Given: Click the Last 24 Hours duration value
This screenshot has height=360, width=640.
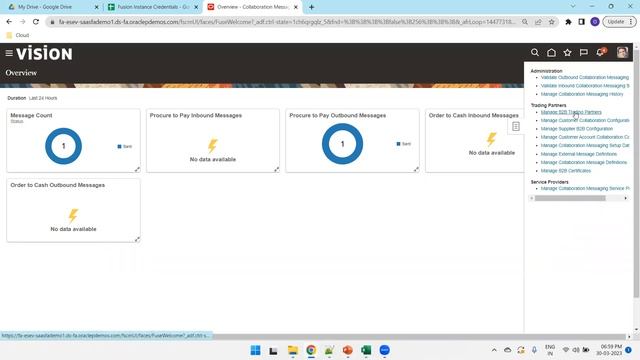Looking at the screenshot, I should click(x=43, y=98).
